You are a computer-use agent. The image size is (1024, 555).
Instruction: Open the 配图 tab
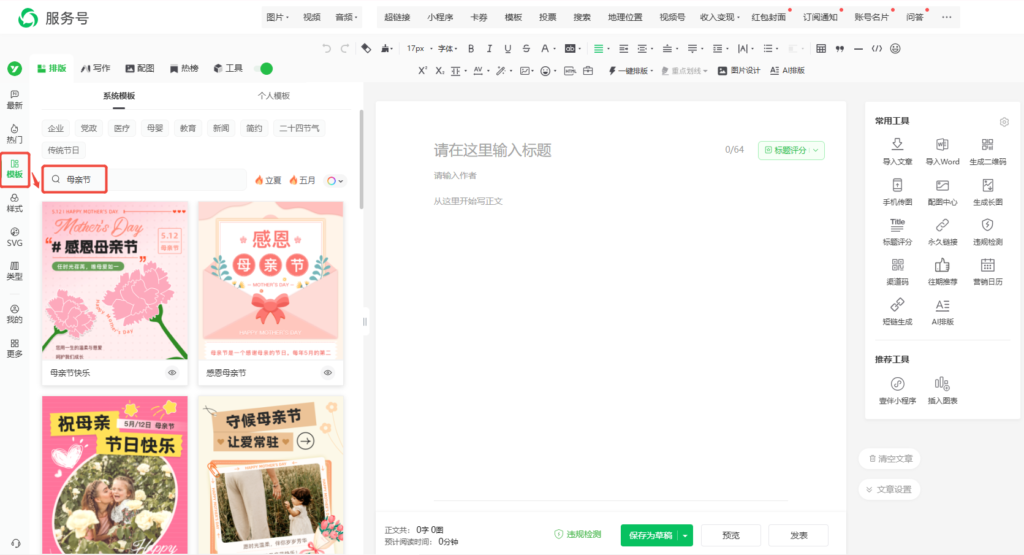pyautogui.click(x=140, y=68)
